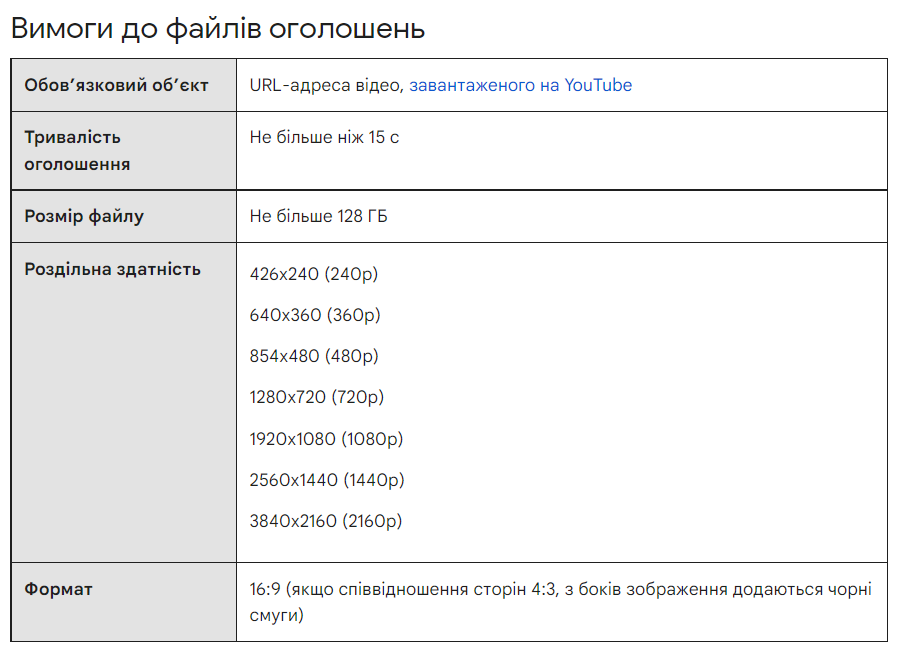Open the 'завантаженого на YouTube' link

(520, 85)
